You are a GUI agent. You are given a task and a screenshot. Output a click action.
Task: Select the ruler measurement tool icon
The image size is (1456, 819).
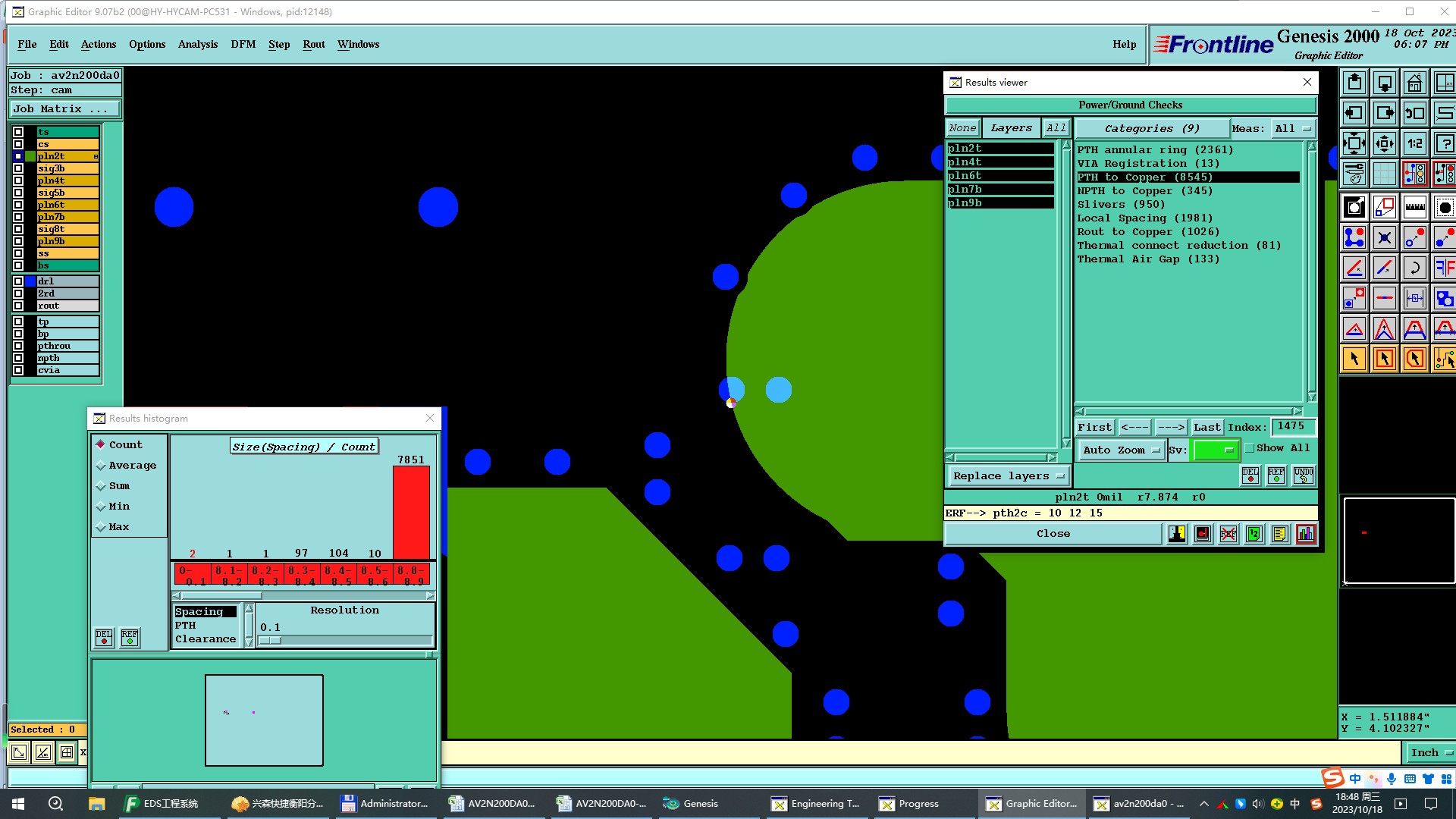[1414, 207]
